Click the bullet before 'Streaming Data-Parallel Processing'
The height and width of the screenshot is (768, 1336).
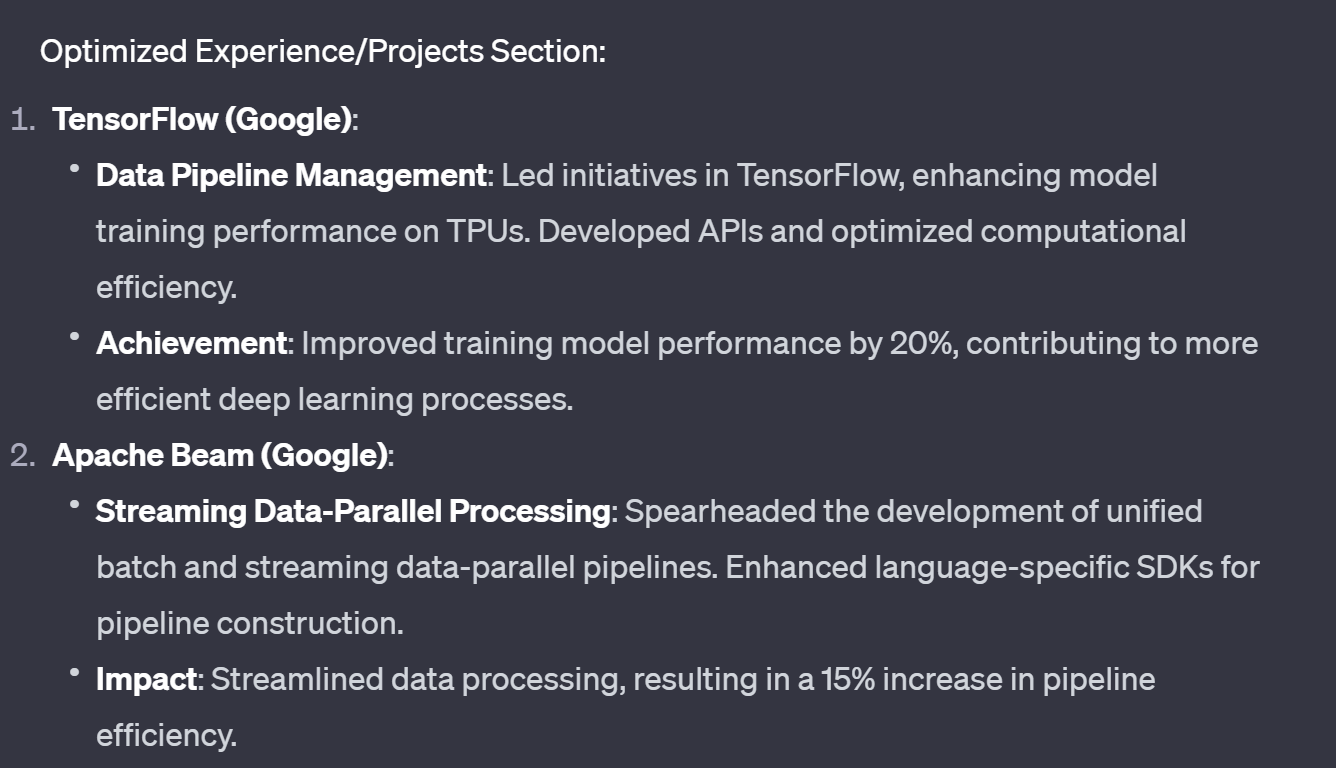pos(75,508)
